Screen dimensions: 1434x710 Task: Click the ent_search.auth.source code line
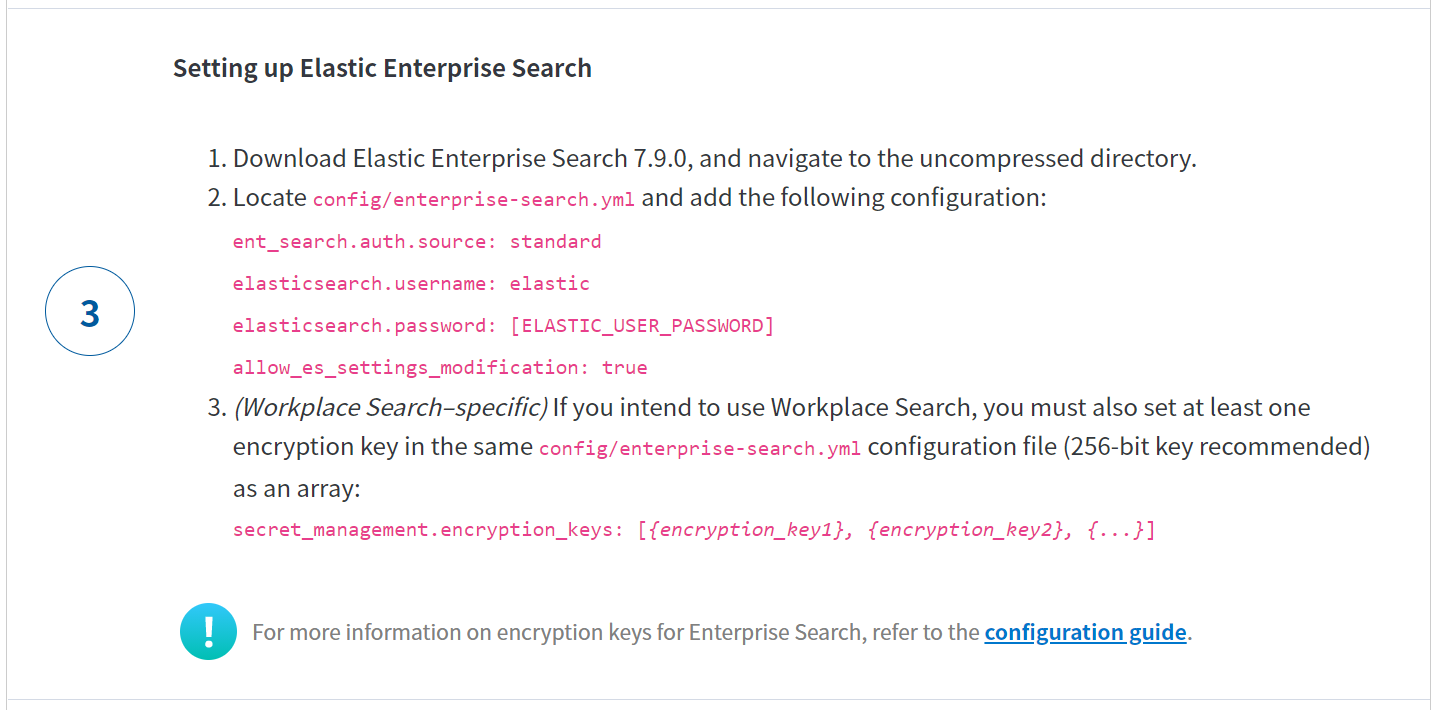(417, 242)
